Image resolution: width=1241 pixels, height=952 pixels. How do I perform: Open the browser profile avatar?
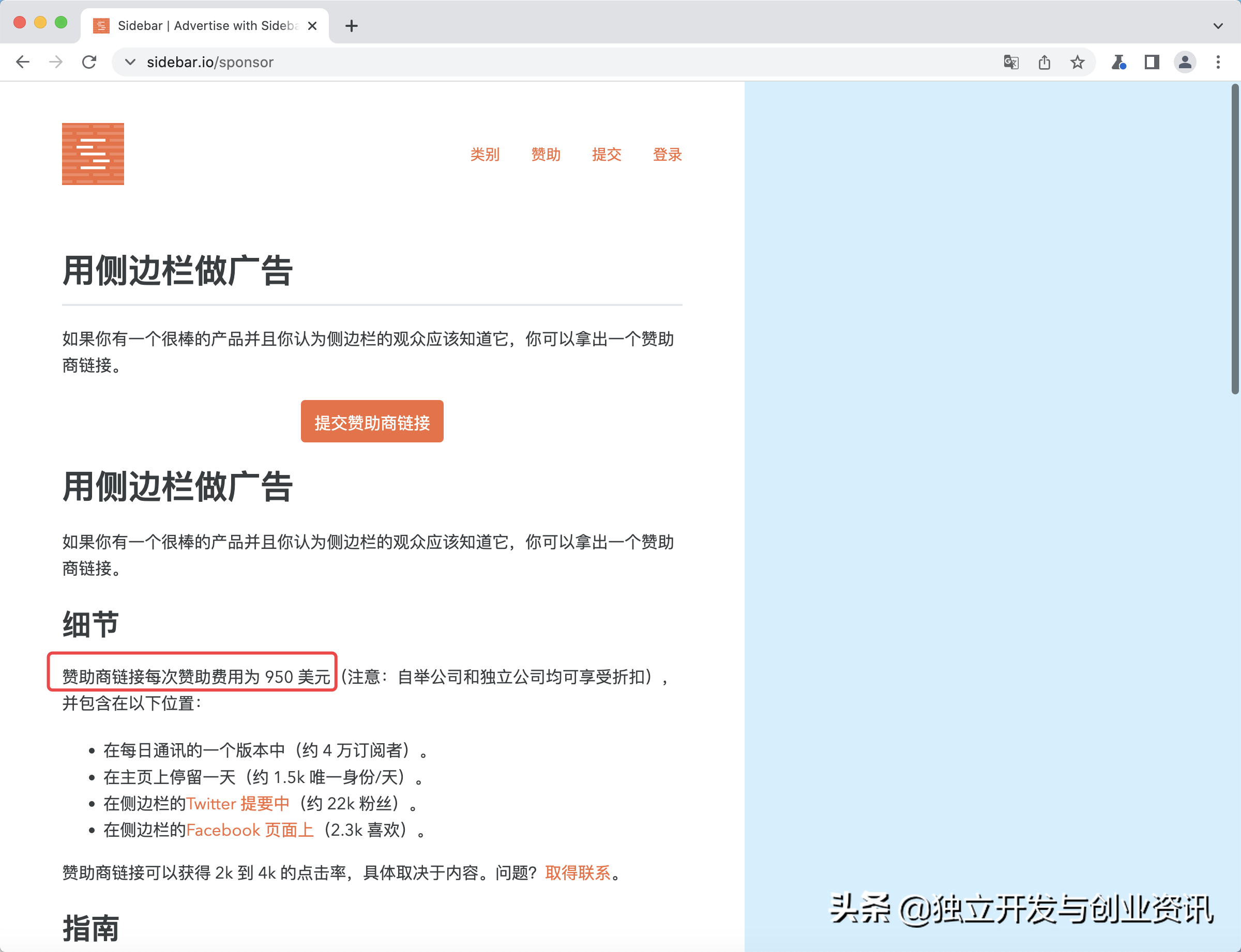click(x=1184, y=63)
